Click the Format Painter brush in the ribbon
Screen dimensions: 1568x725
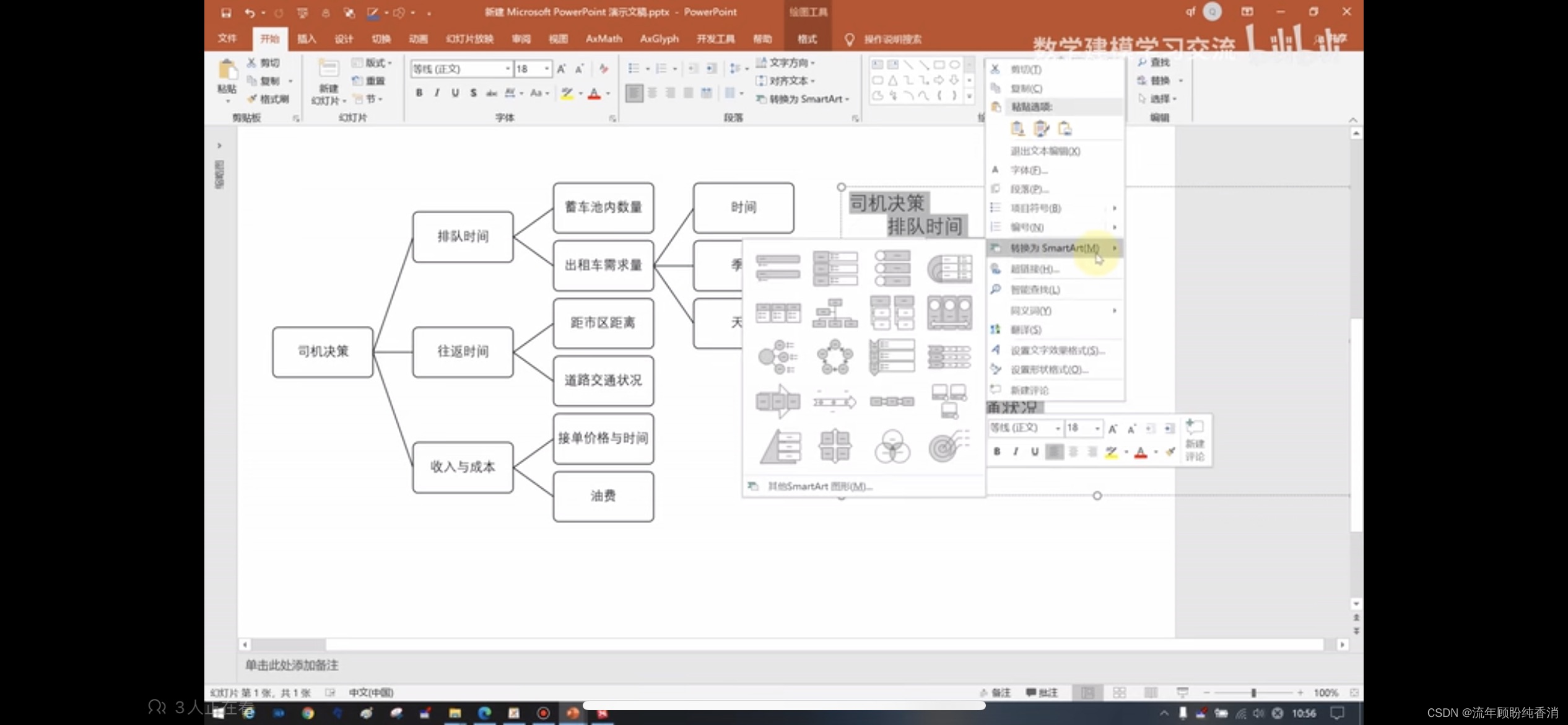click(x=251, y=99)
